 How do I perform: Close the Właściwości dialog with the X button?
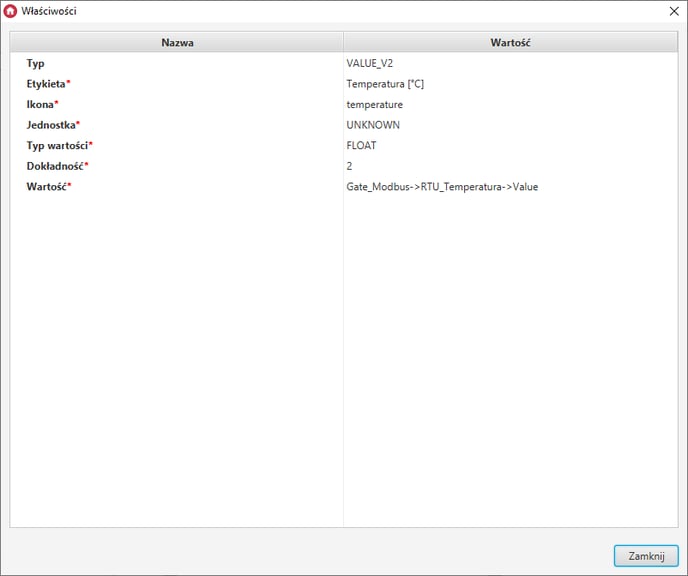tap(674, 11)
